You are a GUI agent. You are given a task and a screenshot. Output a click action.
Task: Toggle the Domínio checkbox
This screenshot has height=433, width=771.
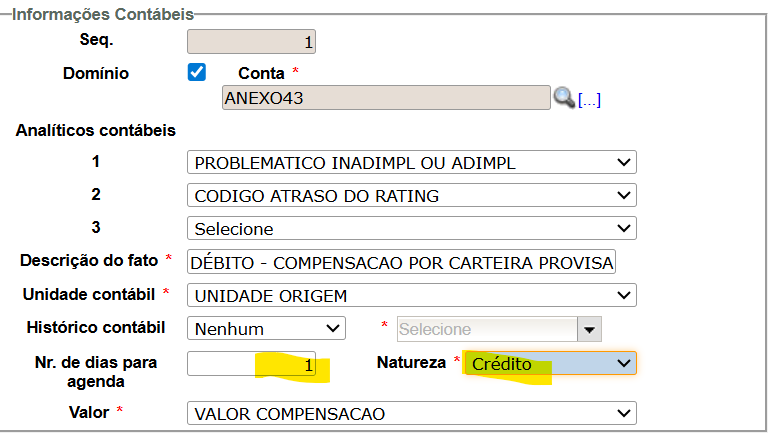point(197,72)
